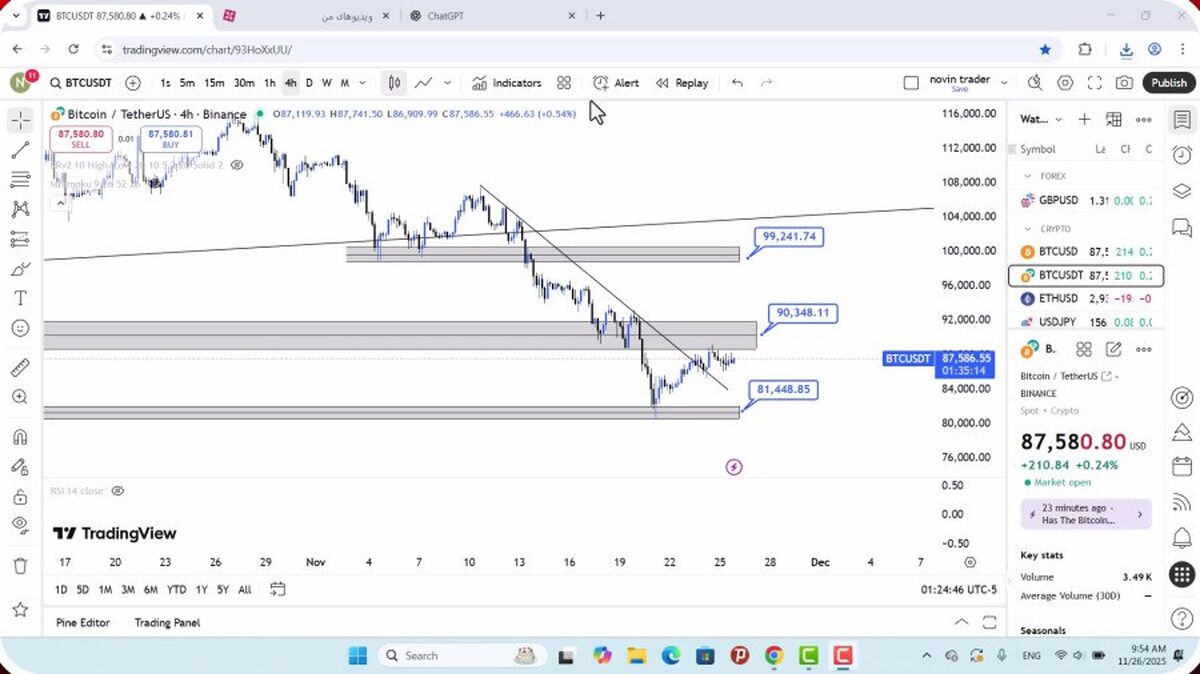Select the text annotation tool
The width and height of the screenshot is (1200, 674).
click(20, 298)
